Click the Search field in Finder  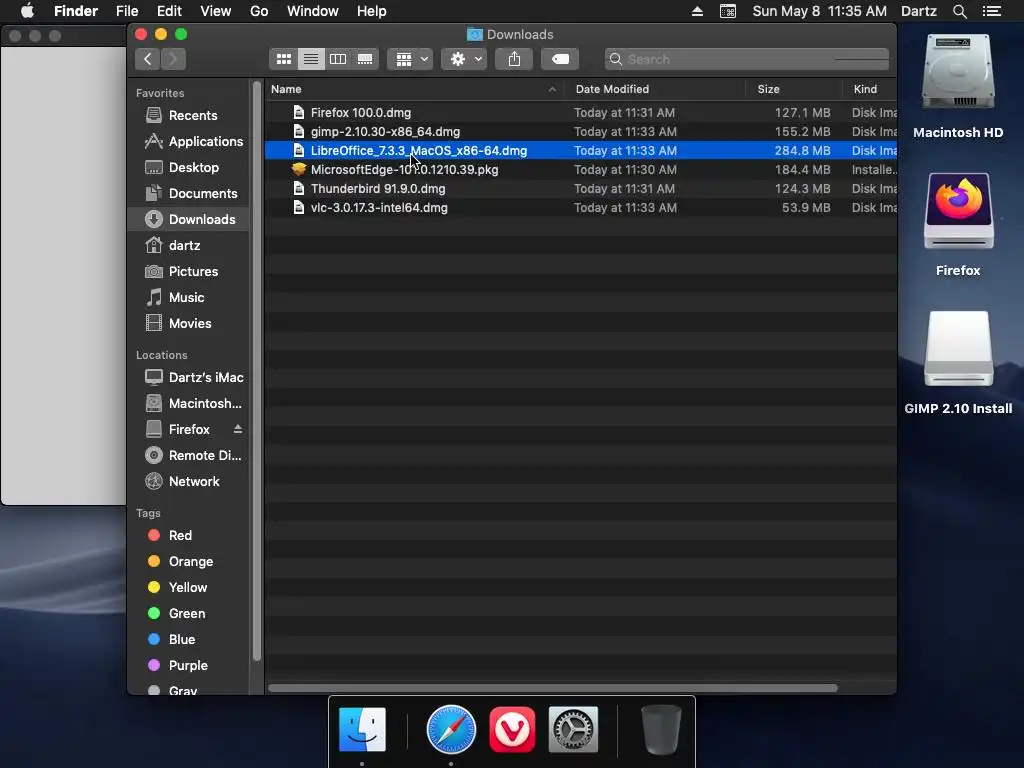tap(746, 59)
